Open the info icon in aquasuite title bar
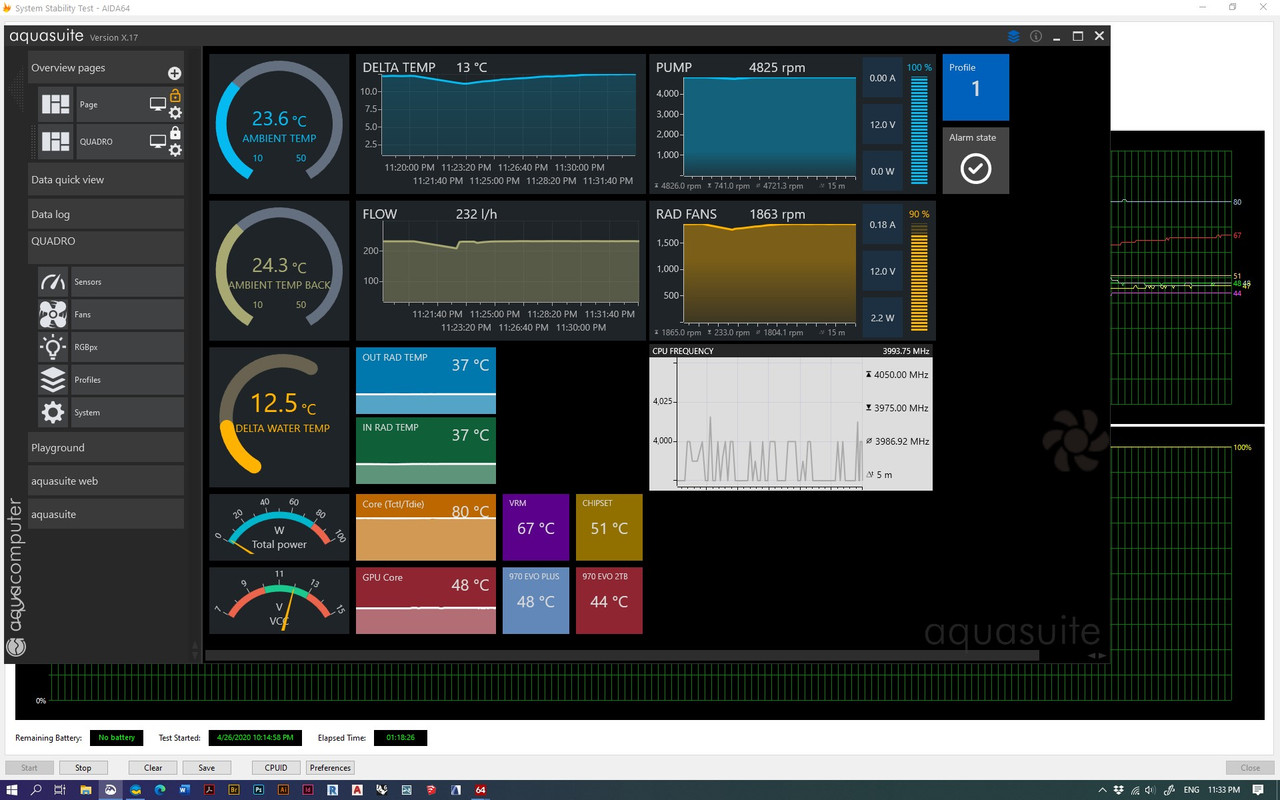1280x800 pixels. coord(1036,36)
